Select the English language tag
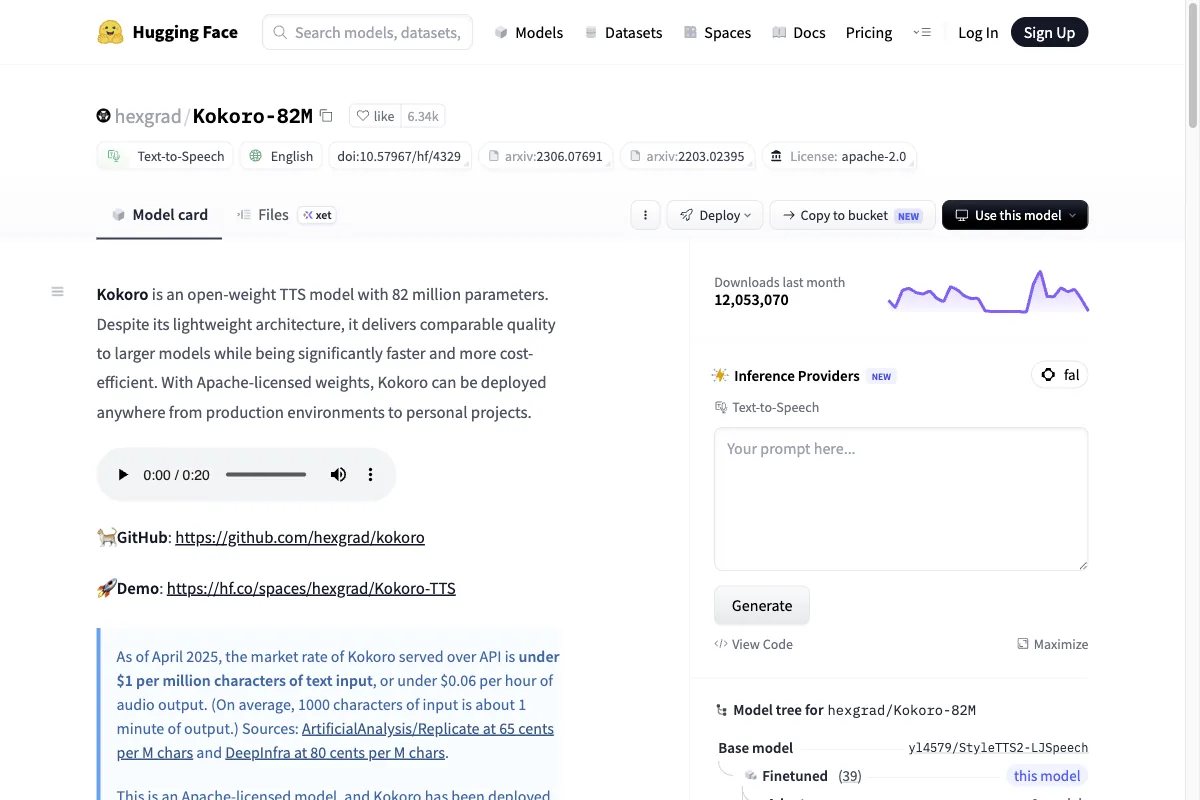The height and width of the screenshot is (800, 1200). (x=281, y=156)
